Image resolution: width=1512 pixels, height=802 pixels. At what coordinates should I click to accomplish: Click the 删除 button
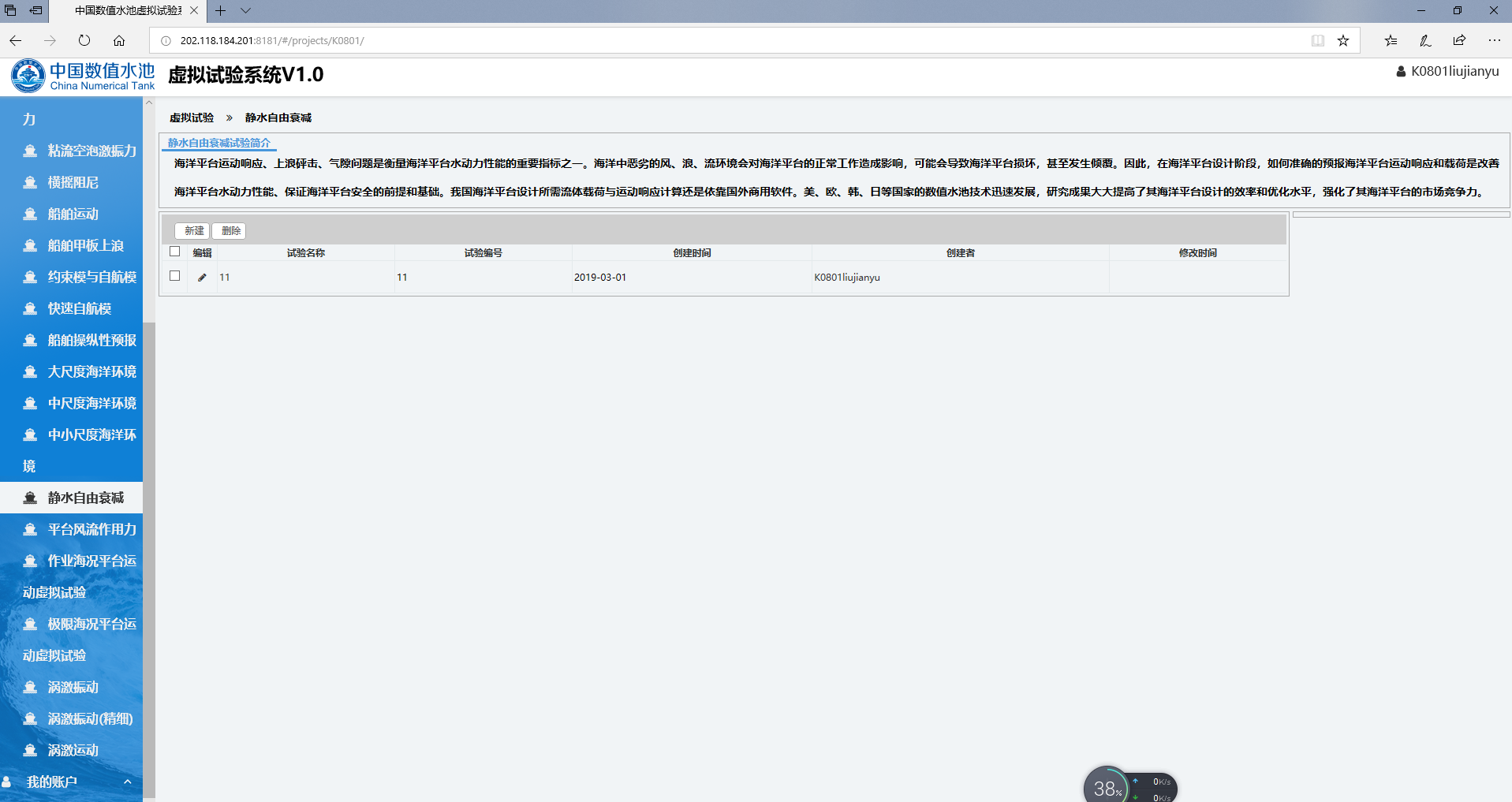pyautogui.click(x=230, y=230)
